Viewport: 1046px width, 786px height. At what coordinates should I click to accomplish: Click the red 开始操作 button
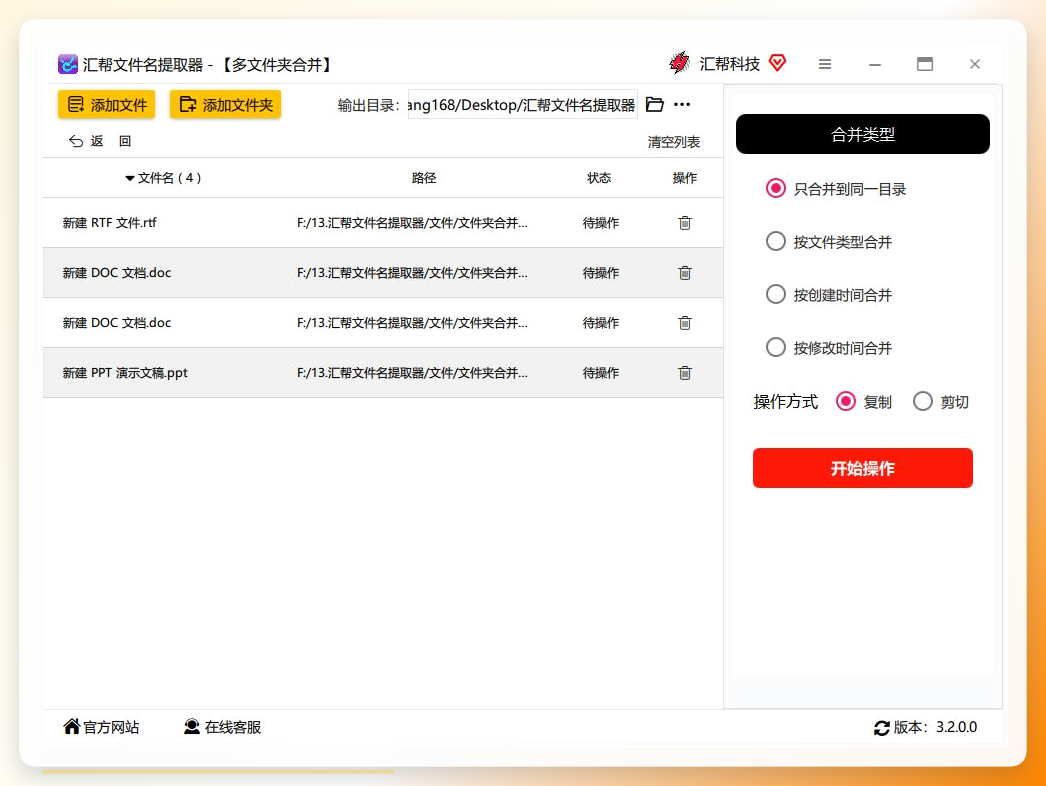(863, 468)
